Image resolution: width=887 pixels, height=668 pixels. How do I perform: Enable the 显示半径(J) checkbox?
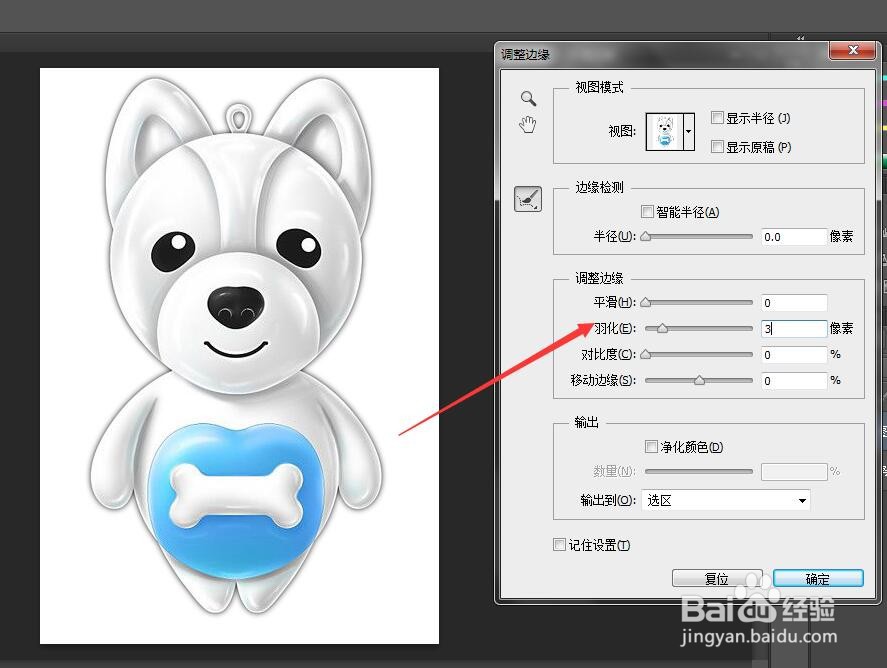[x=718, y=117]
